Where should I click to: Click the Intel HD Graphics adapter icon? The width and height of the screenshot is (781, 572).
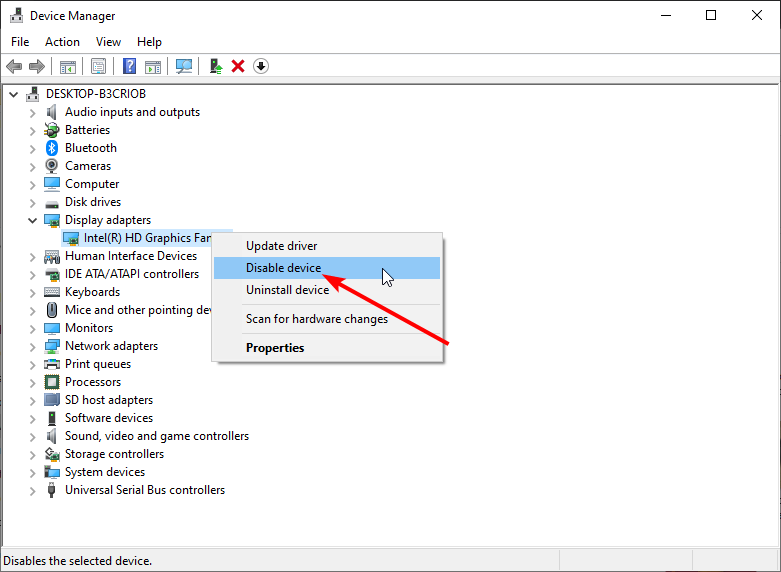pos(71,238)
